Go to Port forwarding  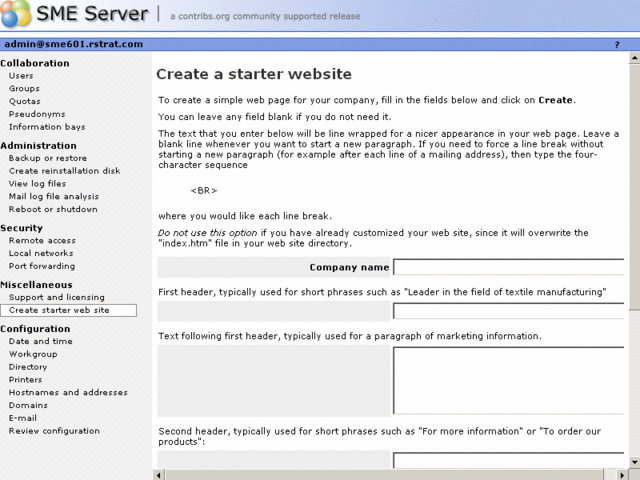(42, 266)
